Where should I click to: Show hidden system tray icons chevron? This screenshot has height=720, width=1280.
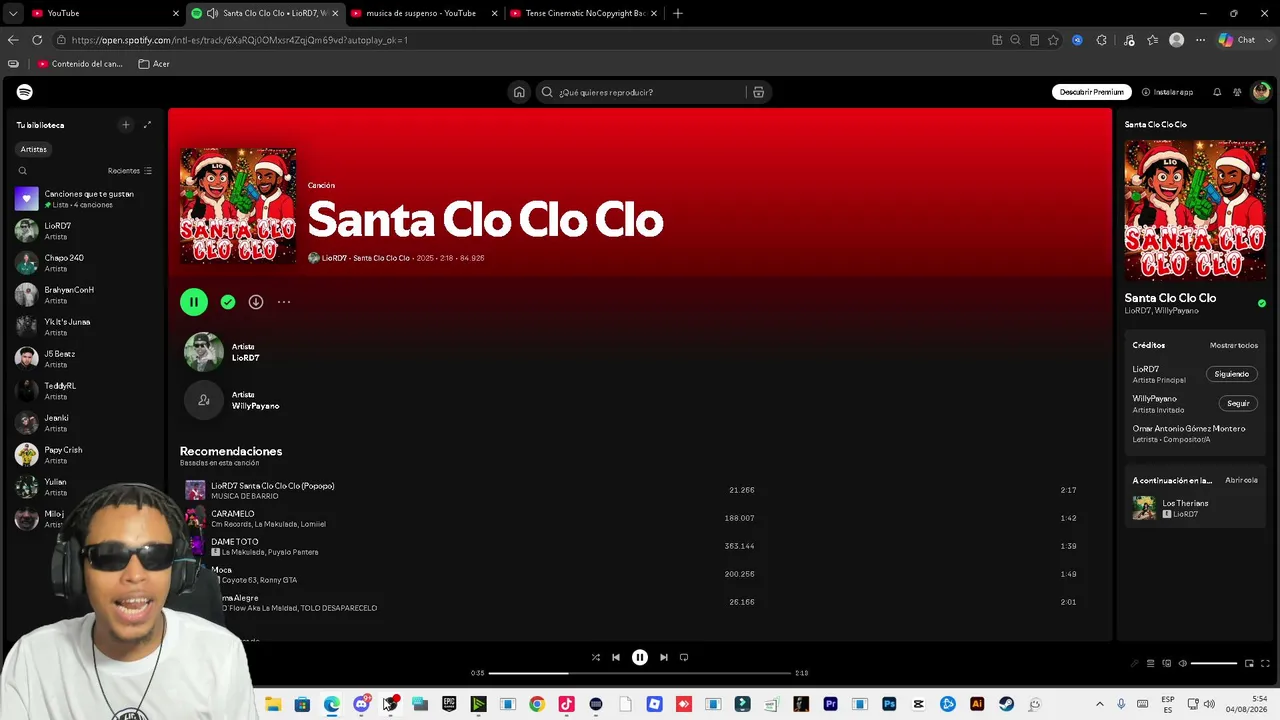click(x=1099, y=704)
